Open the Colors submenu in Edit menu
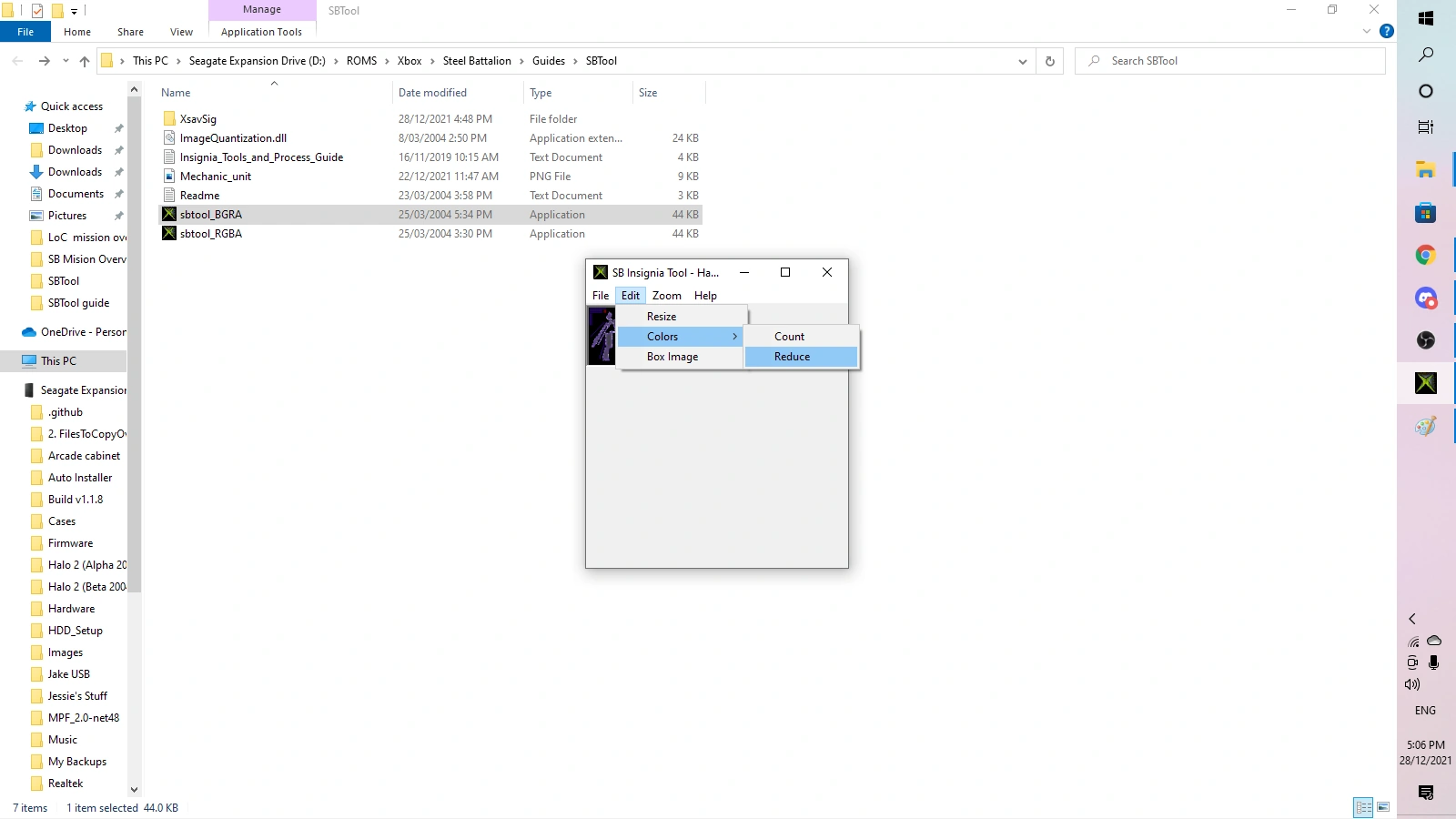Viewport: 1456px width, 819px height. [681, 337]
